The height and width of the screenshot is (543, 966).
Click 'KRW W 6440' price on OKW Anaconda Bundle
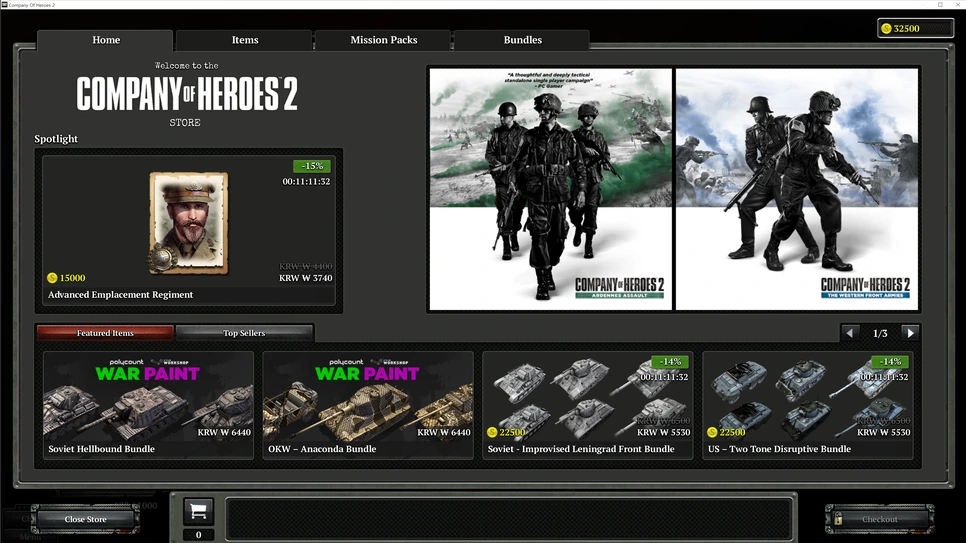[444, 432]
